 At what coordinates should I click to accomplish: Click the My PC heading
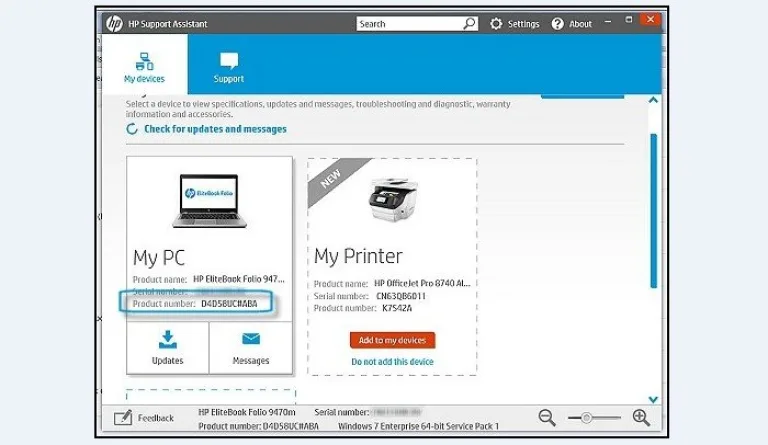pos(159,258)
